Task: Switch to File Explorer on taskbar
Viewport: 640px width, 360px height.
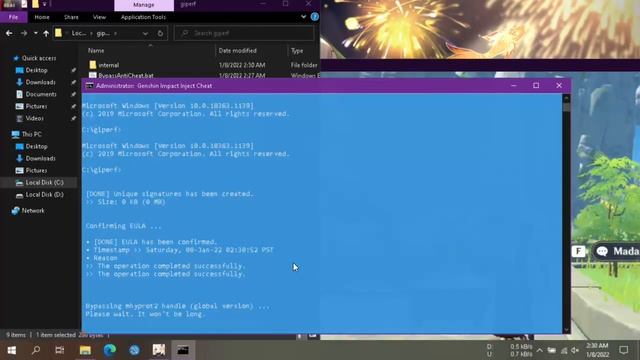Action: 85,350
